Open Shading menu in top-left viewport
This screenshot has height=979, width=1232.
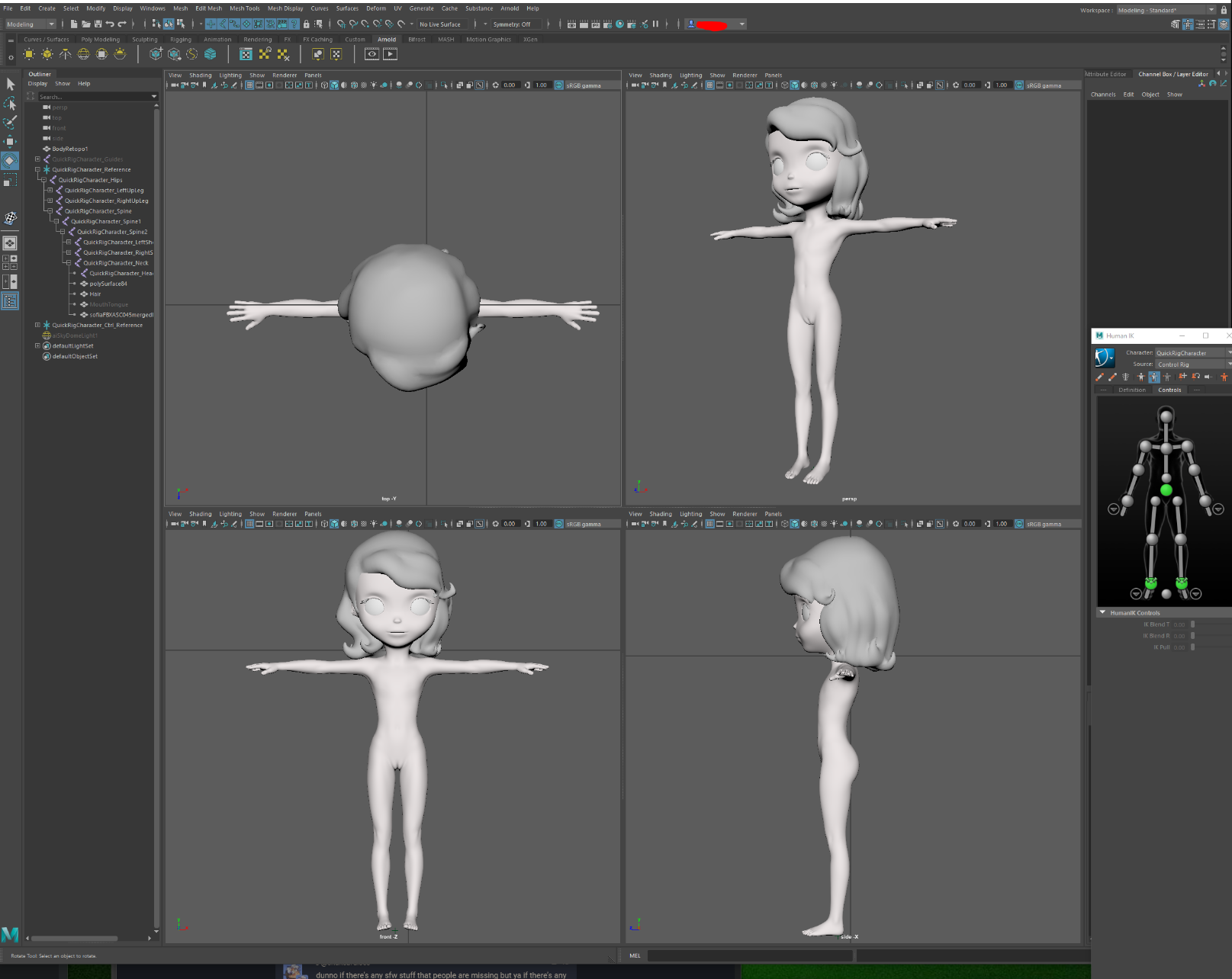[x=201, y=75]
